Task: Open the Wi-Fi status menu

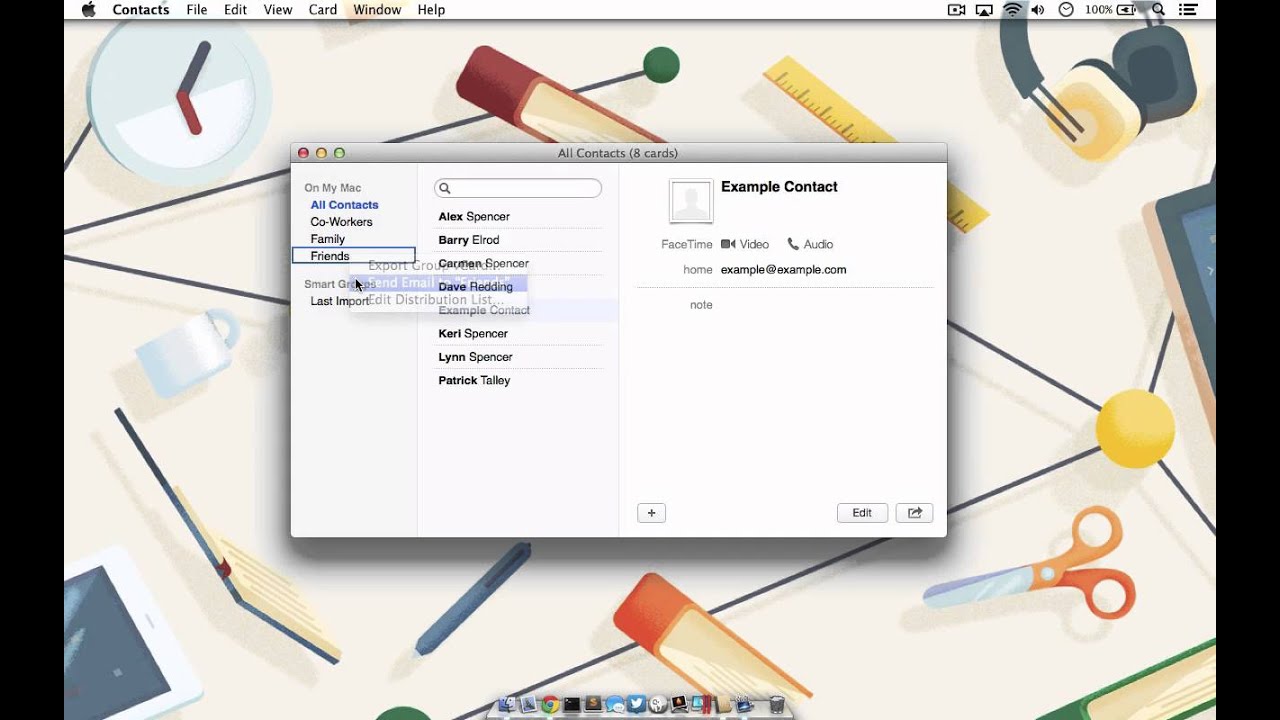Action: point(1012,9)
